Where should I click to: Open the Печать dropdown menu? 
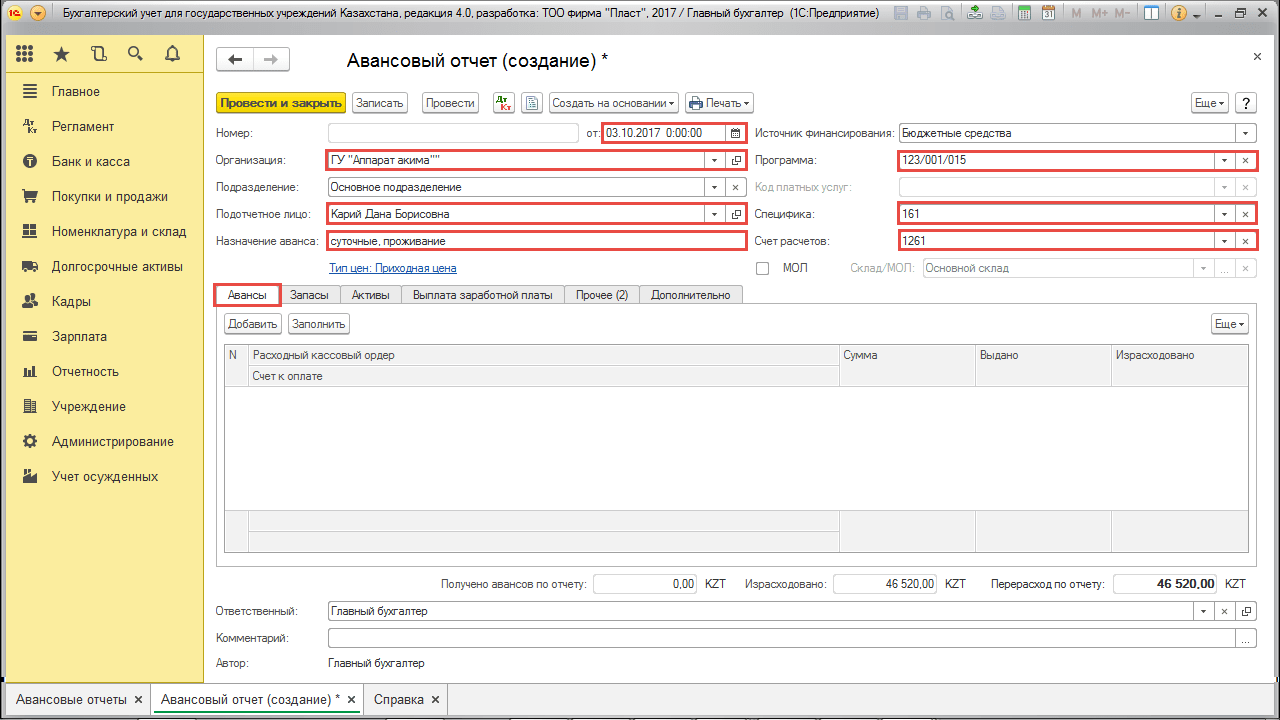pos(718,103)
